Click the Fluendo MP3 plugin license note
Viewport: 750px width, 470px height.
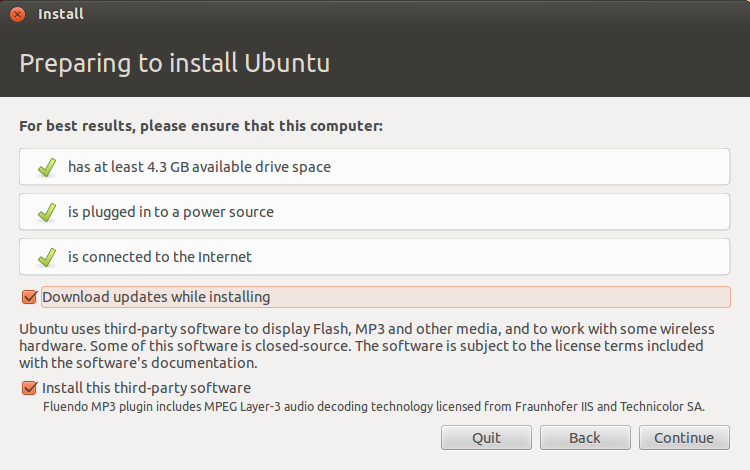point(373,407)
